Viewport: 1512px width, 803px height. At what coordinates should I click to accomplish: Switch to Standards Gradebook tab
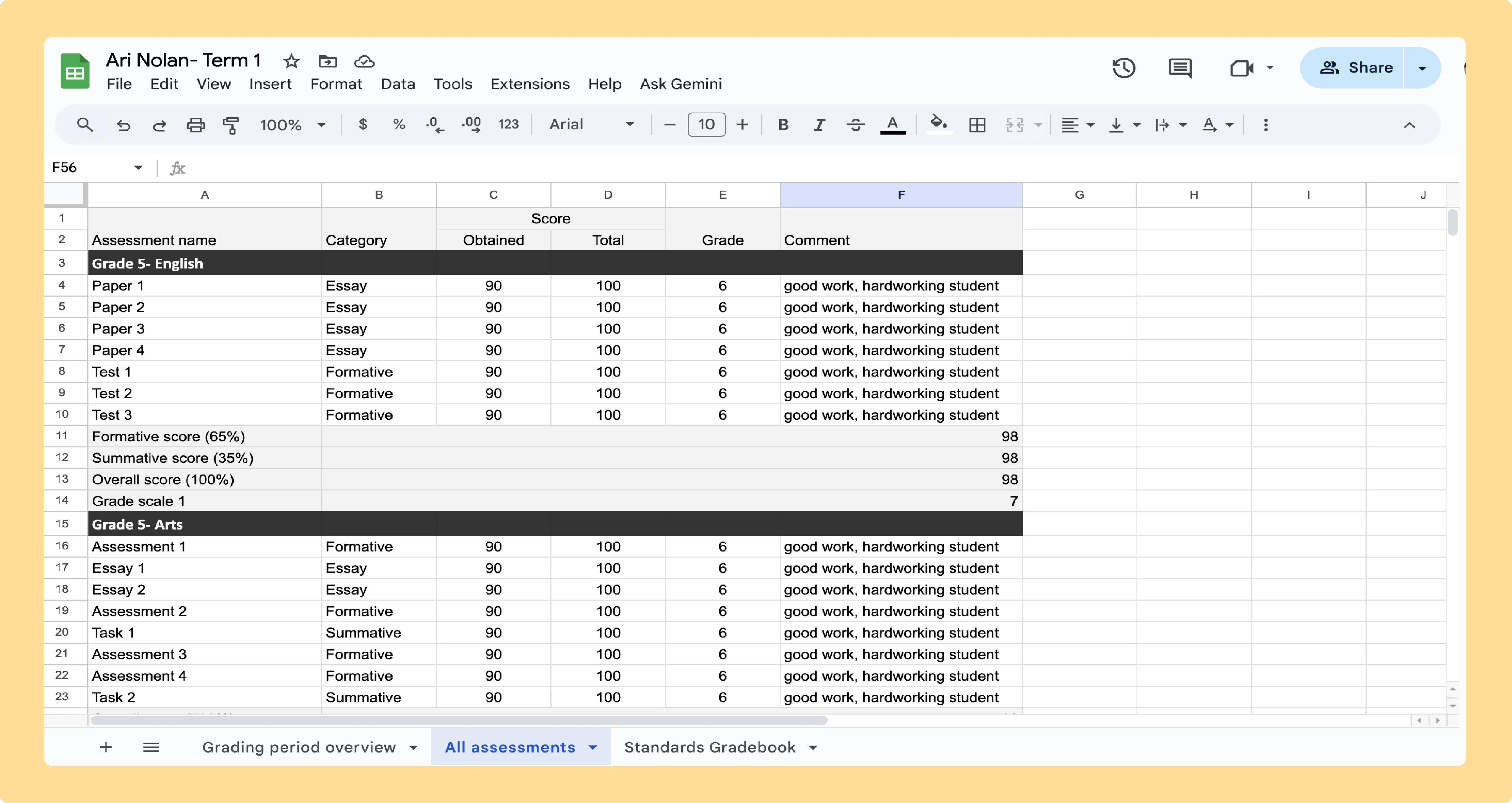(x=710, y=747)
